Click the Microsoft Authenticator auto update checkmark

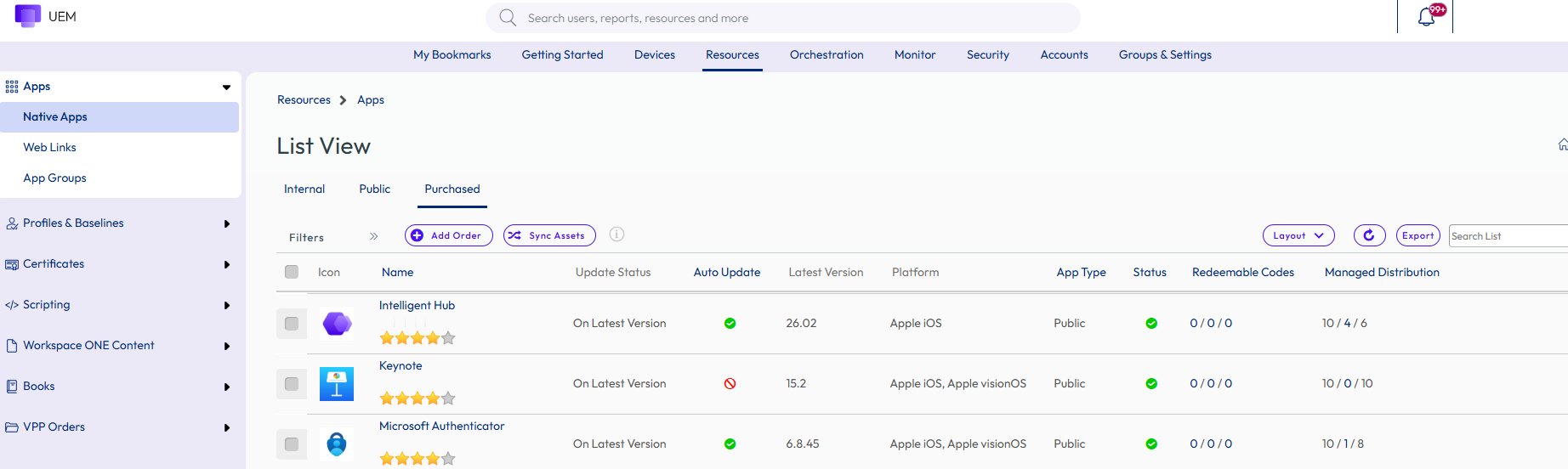click(x=730, y=444)
